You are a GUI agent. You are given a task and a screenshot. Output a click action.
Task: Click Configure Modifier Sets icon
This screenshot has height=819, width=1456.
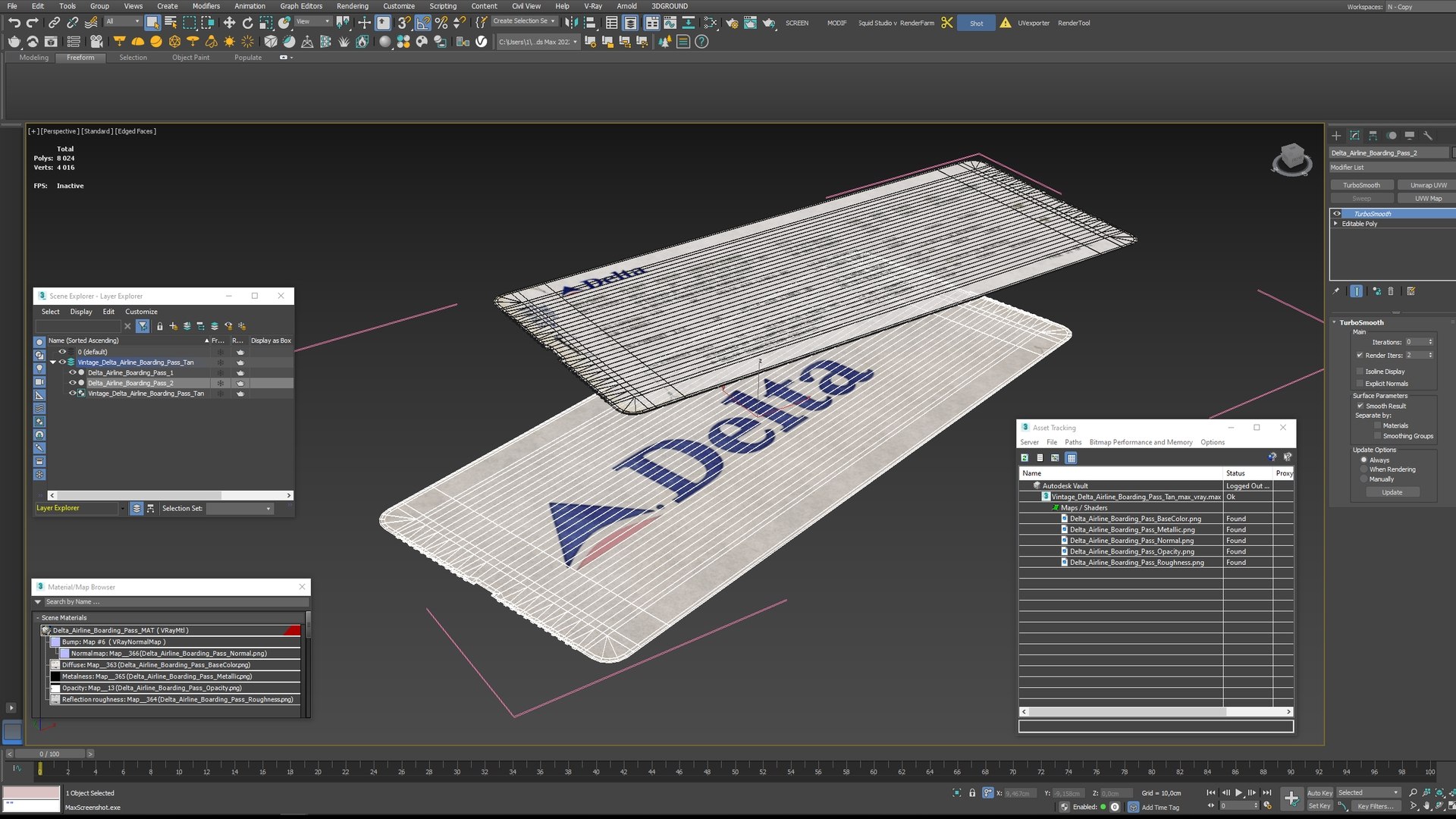1411,291
